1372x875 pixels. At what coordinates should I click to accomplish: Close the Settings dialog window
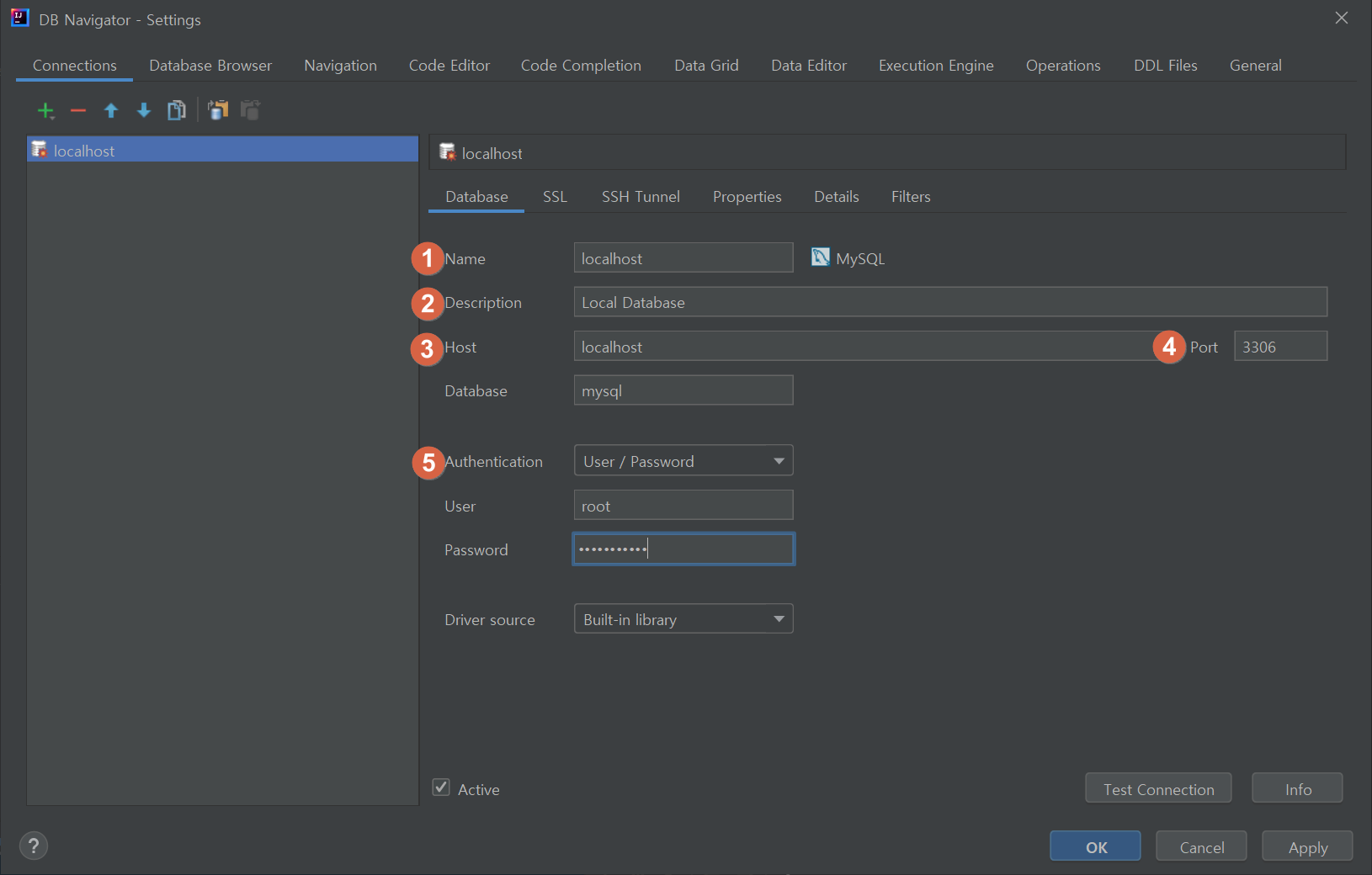coord(1342,18)
